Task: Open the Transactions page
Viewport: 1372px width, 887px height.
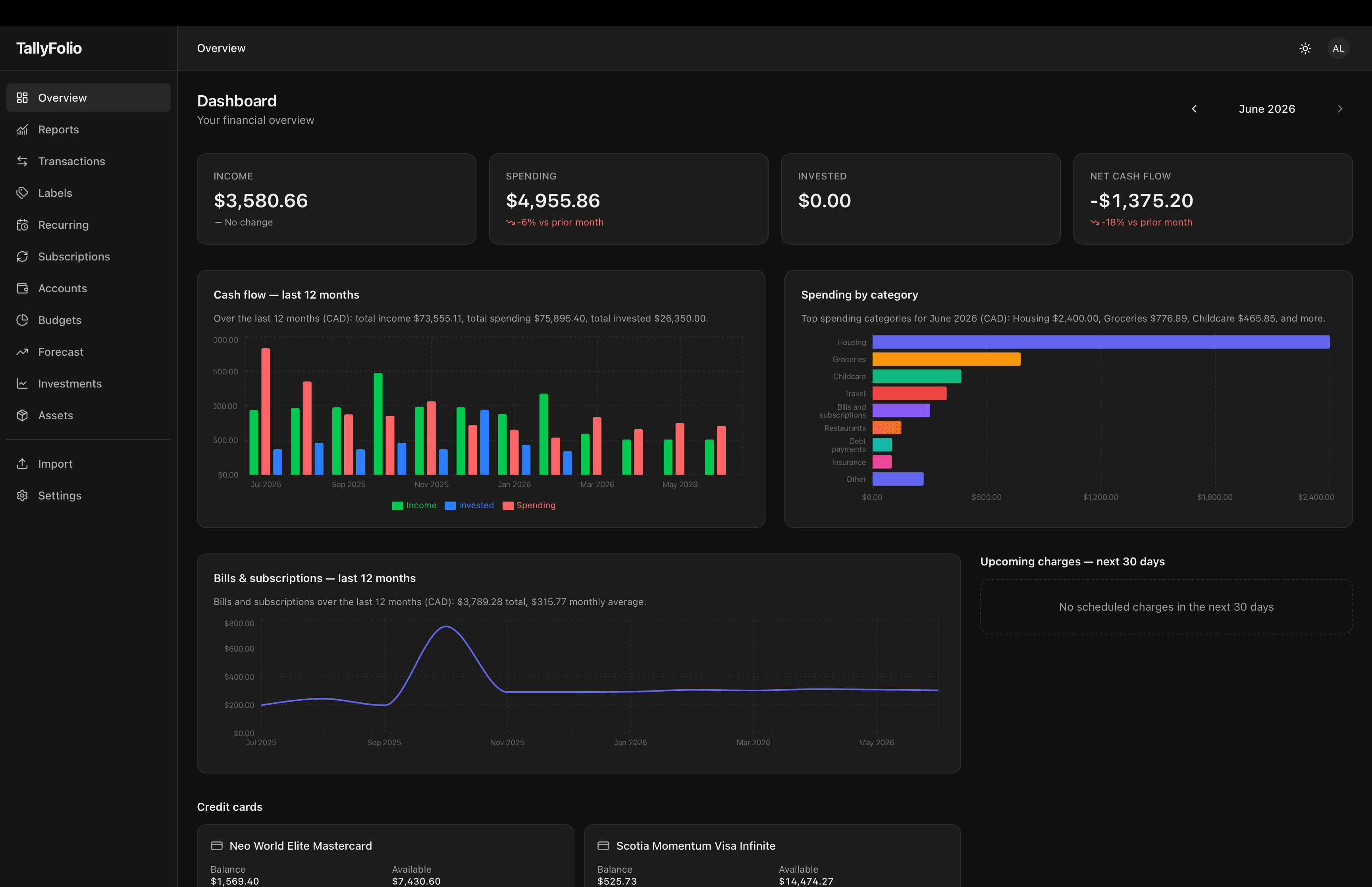Action: tap(88, 161)
